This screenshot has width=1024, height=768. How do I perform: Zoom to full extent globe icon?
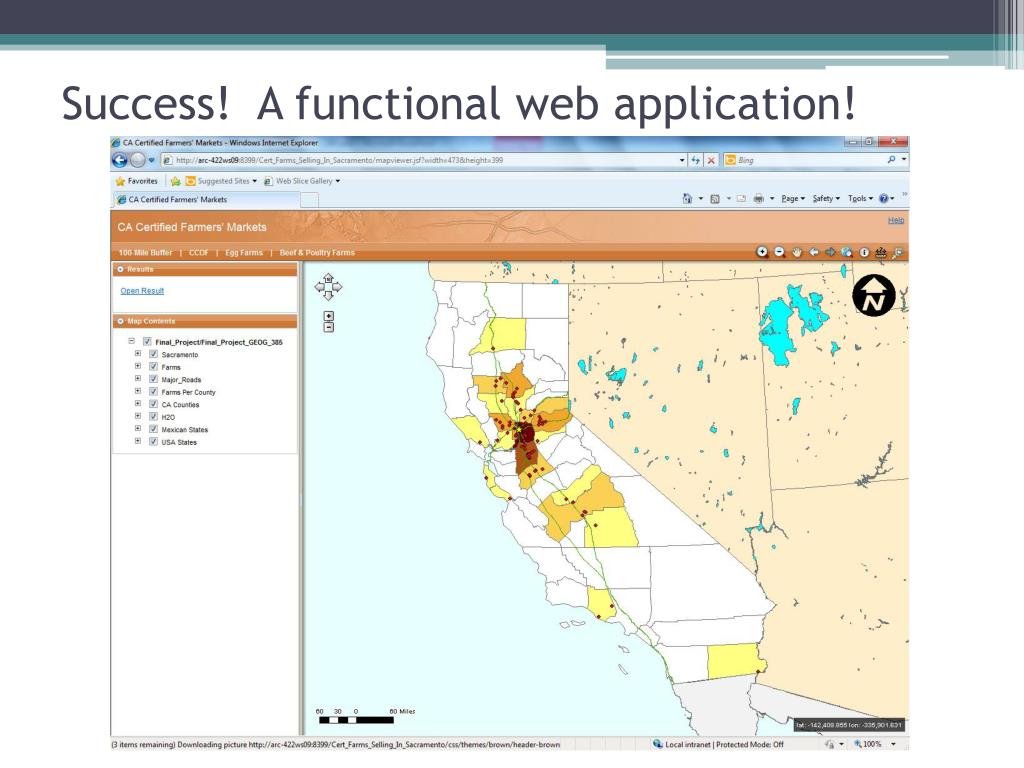tap(847, 252)
